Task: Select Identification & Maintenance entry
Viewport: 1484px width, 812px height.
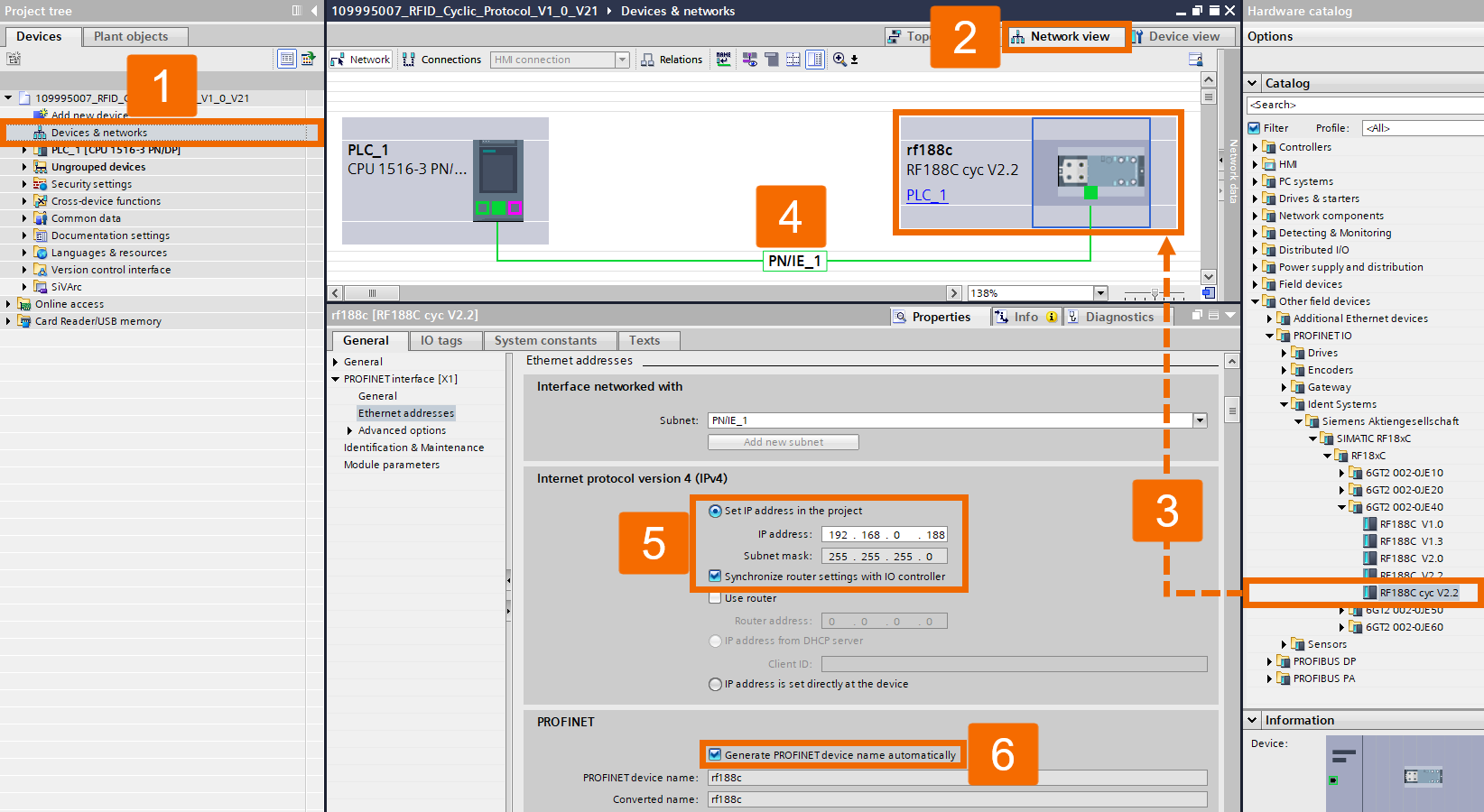Action: [413, 448]
